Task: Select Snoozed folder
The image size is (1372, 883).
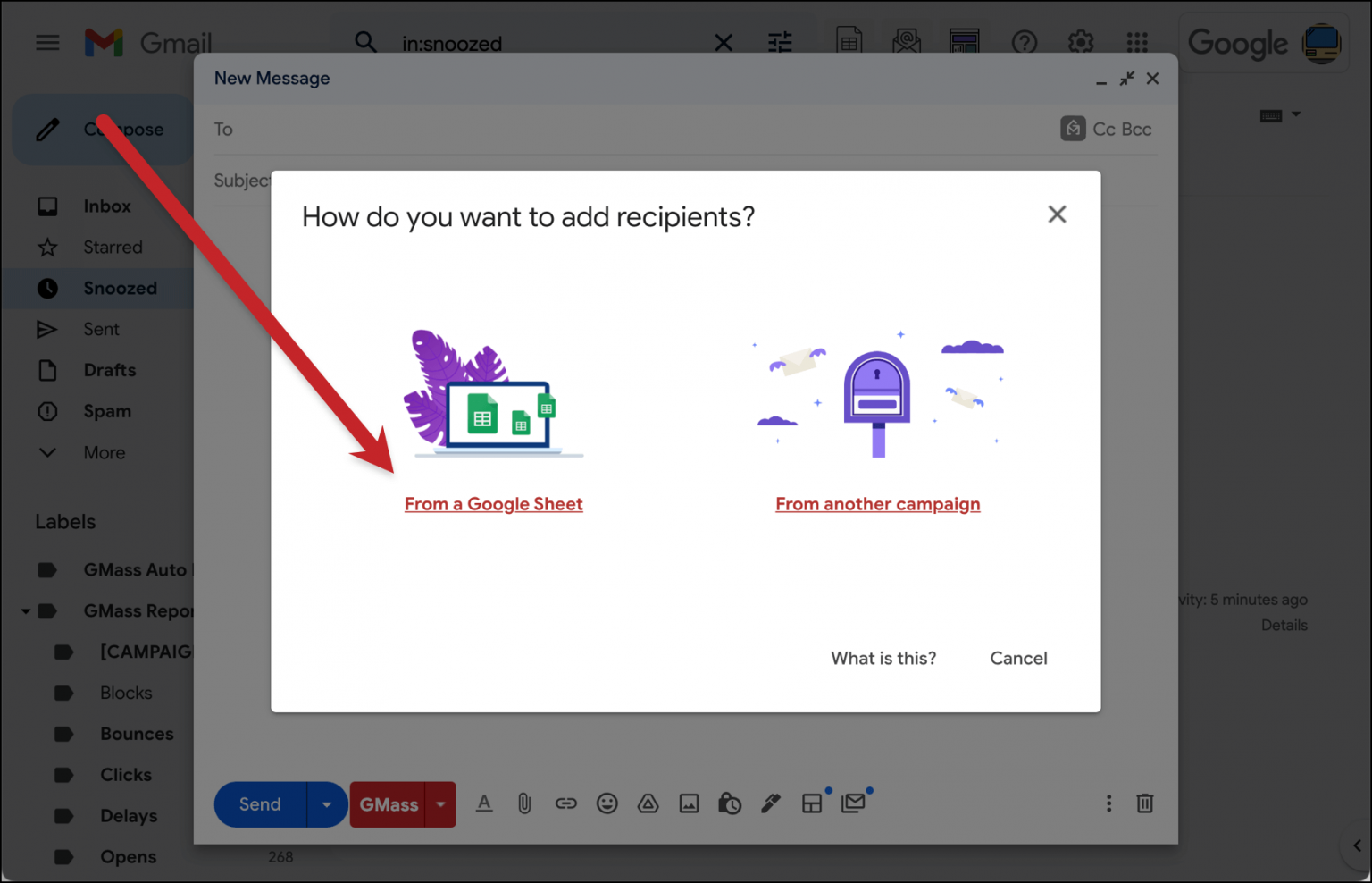Action: [x=120, y=289]
